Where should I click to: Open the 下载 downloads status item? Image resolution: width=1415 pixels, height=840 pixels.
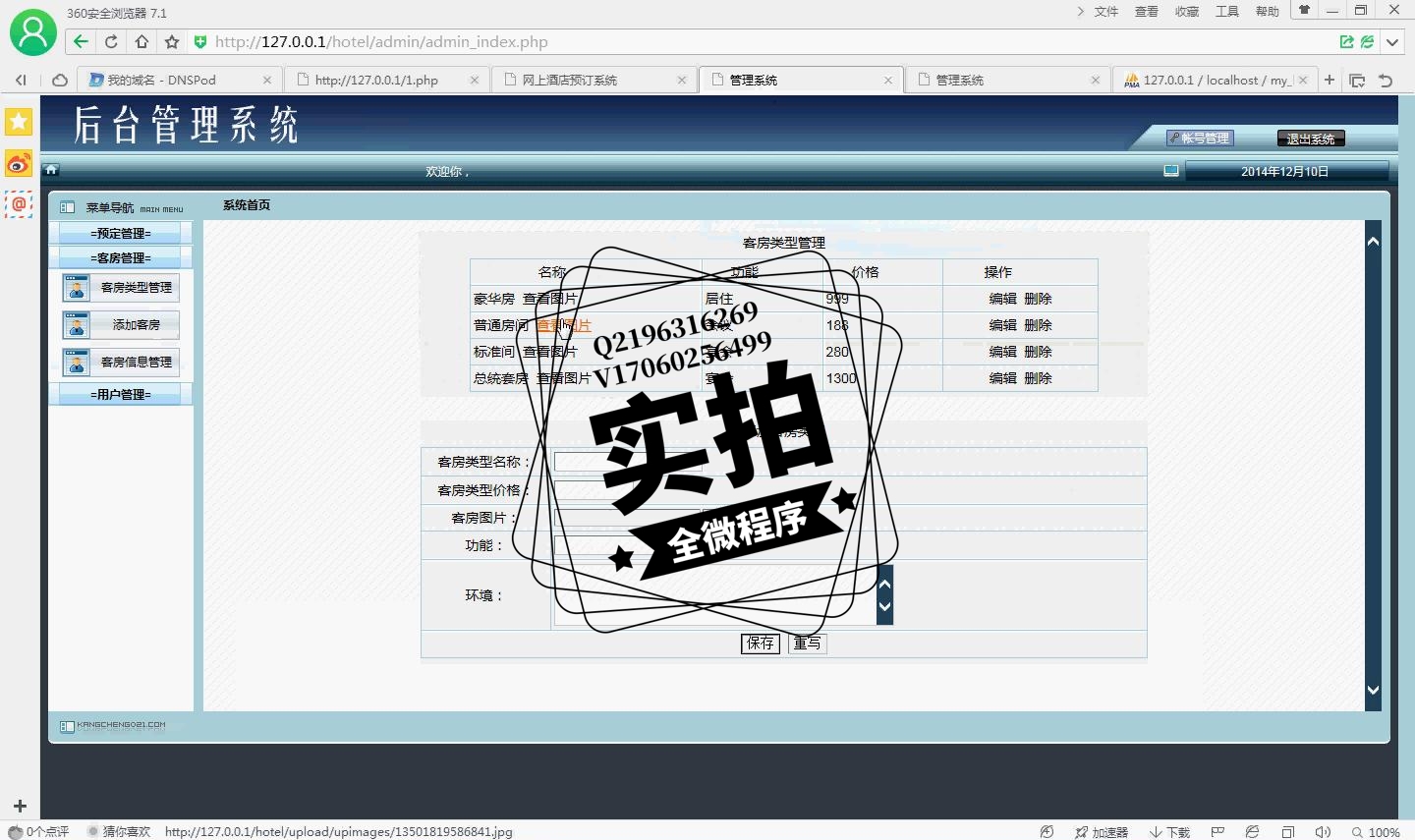(1170, 832)
